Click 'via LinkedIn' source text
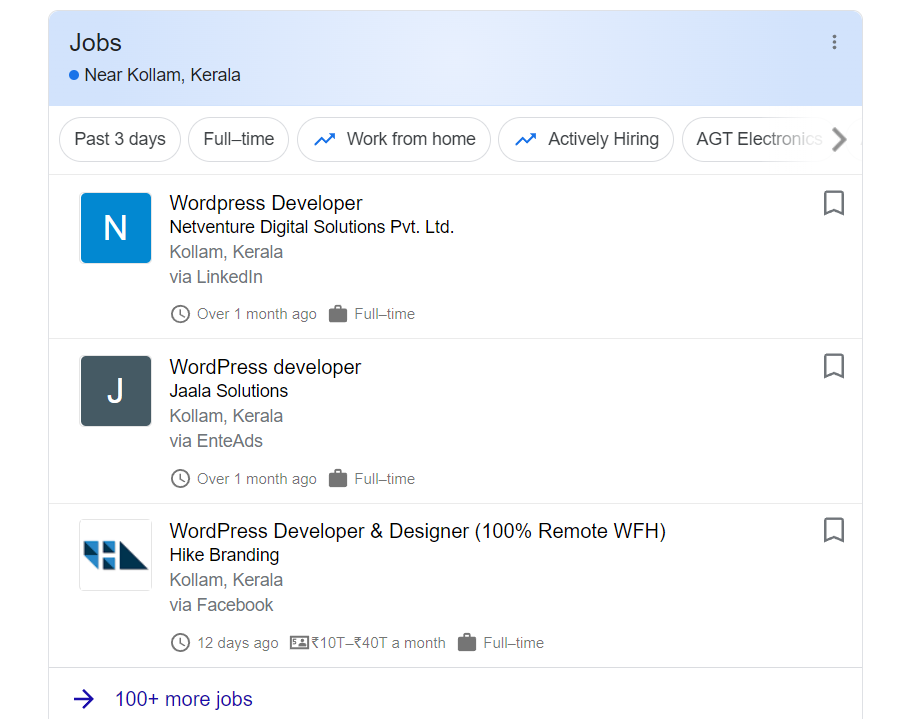This screenshot has height=719, width=906. point(216,277)
